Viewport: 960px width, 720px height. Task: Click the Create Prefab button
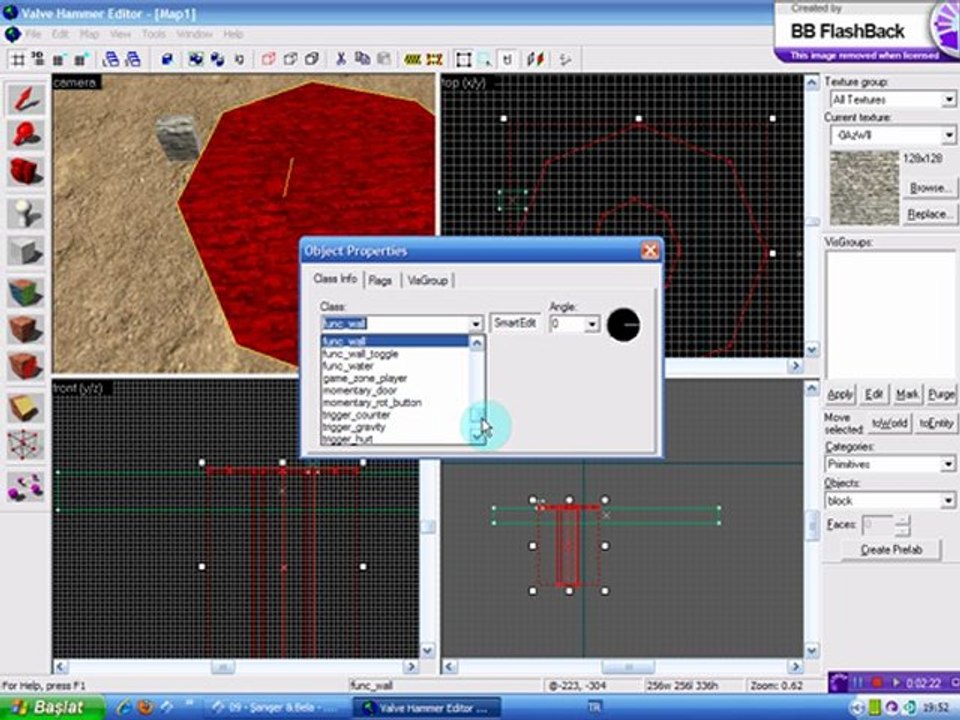pos(891,549)
